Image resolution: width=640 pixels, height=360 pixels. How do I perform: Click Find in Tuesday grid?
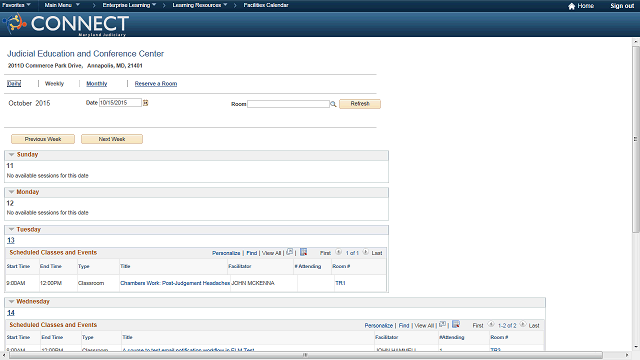click(252, 253)
